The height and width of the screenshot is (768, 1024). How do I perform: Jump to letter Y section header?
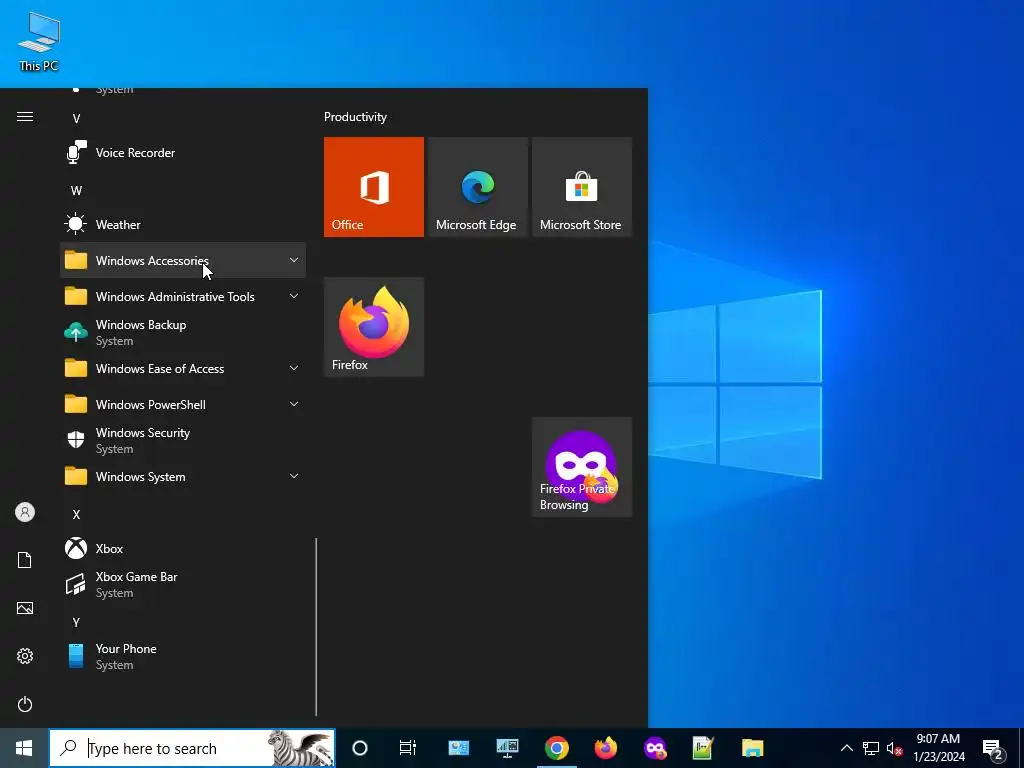[76, 622]
